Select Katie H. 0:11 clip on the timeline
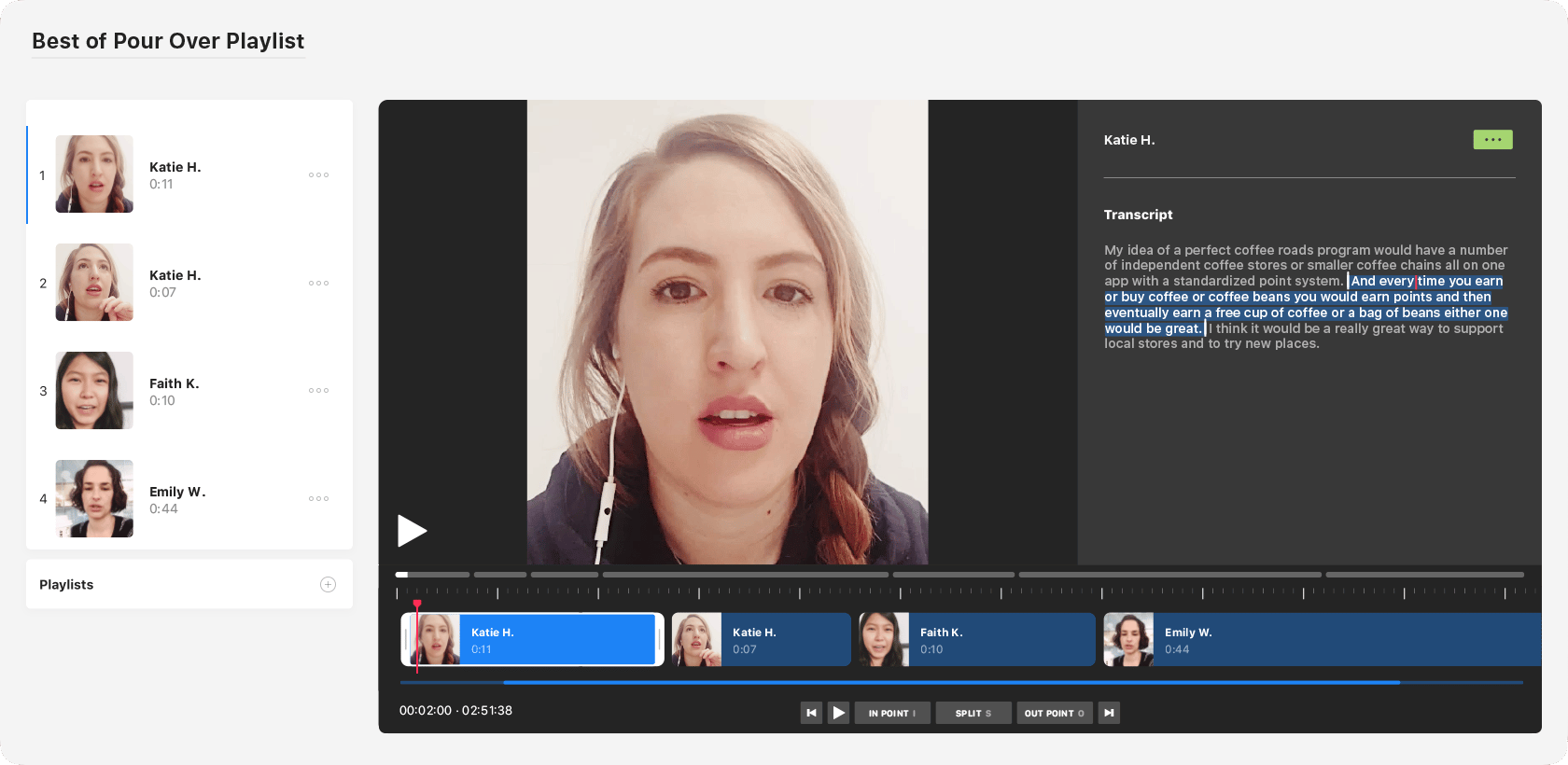1568x765 pixels. point(533,639)
